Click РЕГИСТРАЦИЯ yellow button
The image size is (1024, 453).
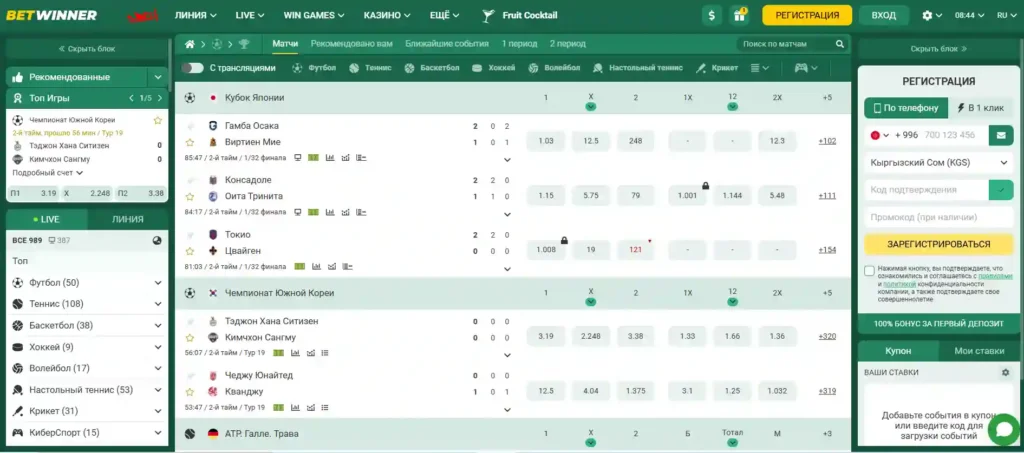click(807, 15)
